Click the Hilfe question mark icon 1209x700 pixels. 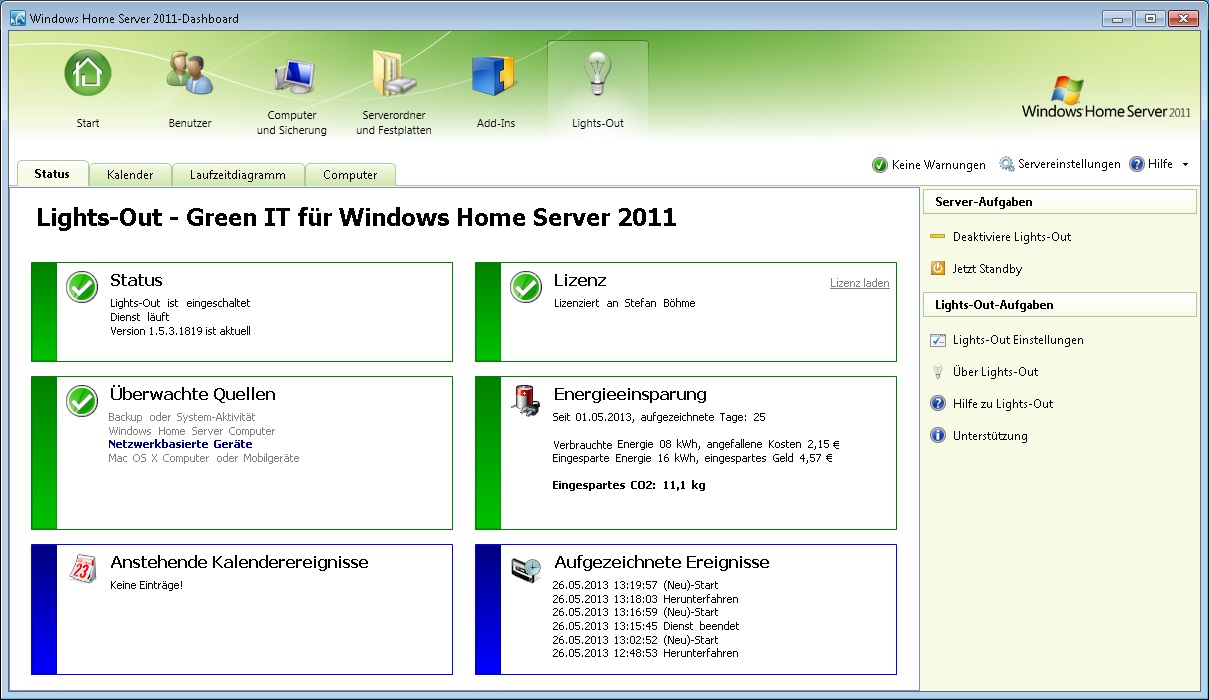click(1137, 164)
